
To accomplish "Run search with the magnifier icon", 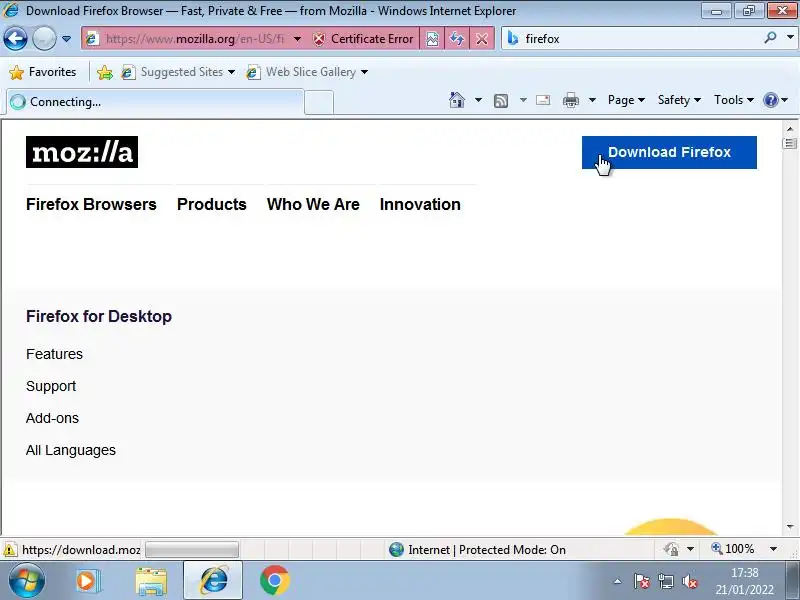I will pos(770,38).
